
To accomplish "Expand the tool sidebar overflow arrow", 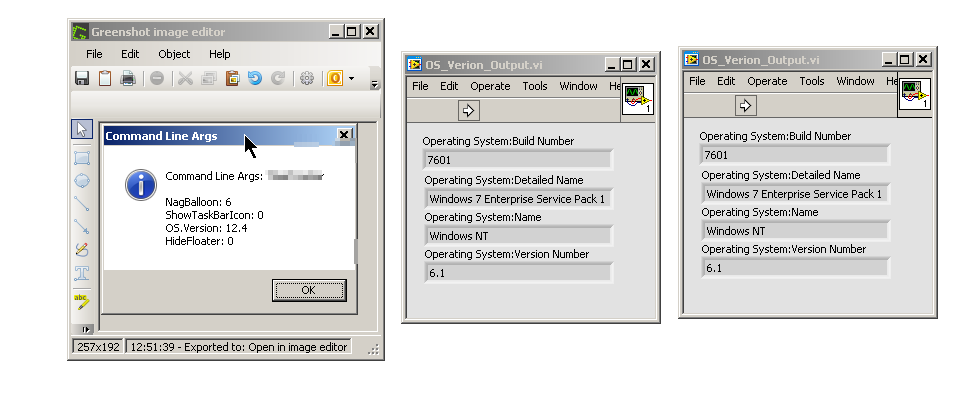I will coord(86,330).
